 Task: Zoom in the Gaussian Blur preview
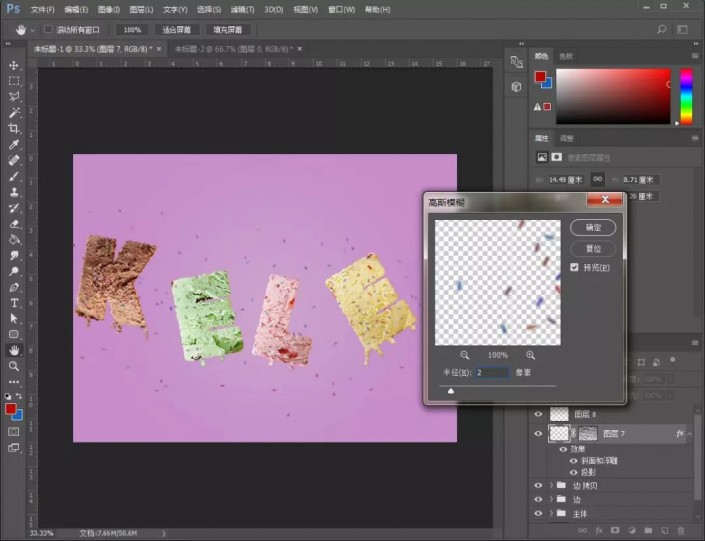531,355
